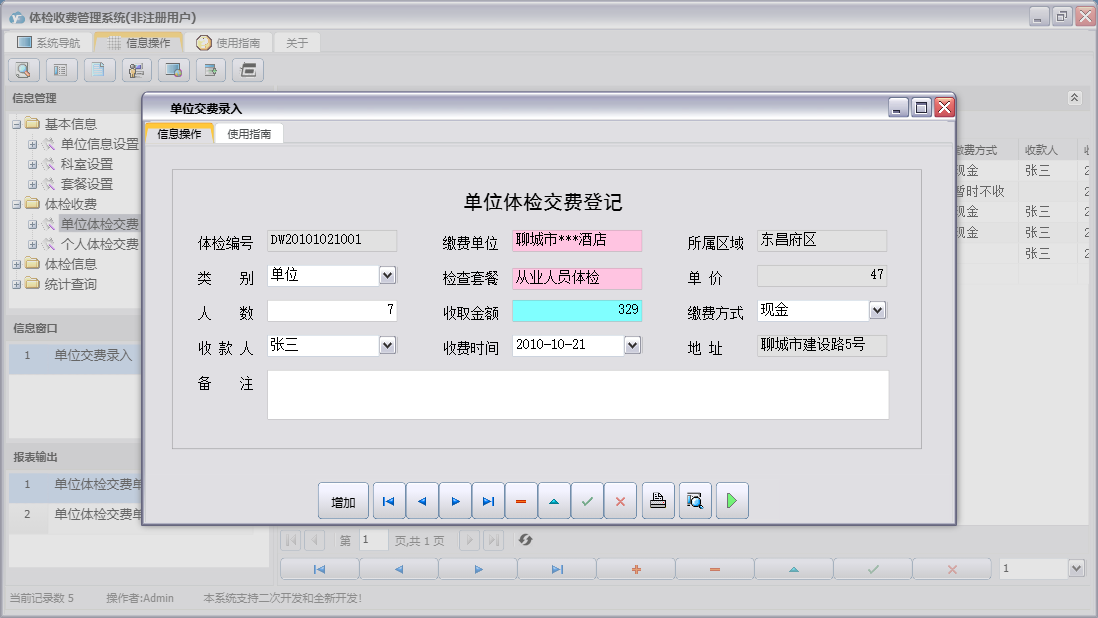Select the magnifier search icon on the toolbar
The width and height of the screenshot is (1098, 618).
click(x=23, y=70)
